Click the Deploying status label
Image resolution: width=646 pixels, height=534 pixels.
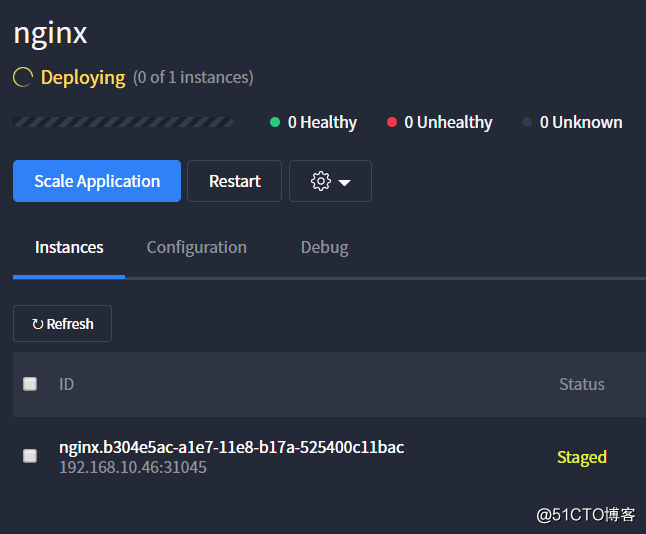[x=83, y=77]
